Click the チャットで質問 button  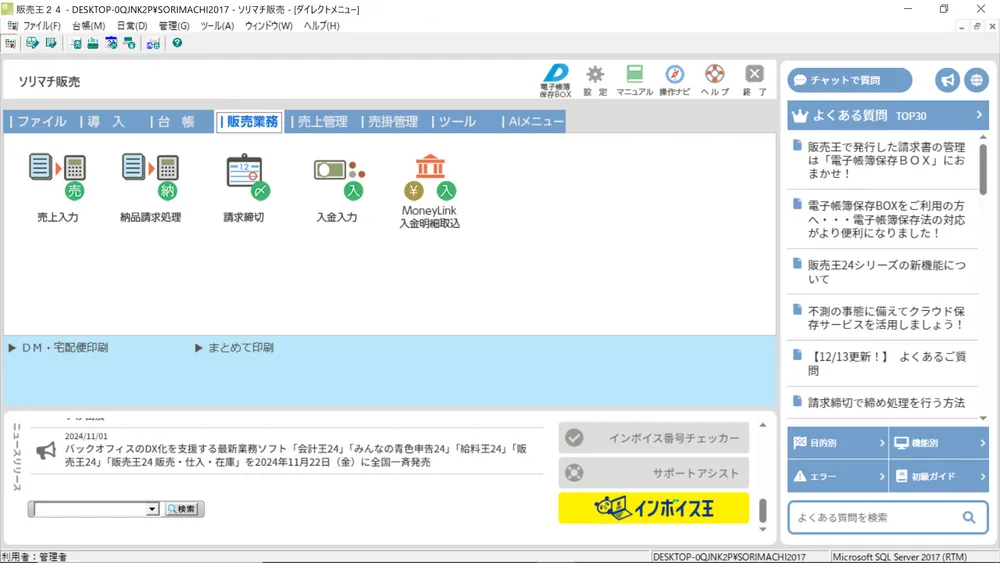tap(850, 80)
